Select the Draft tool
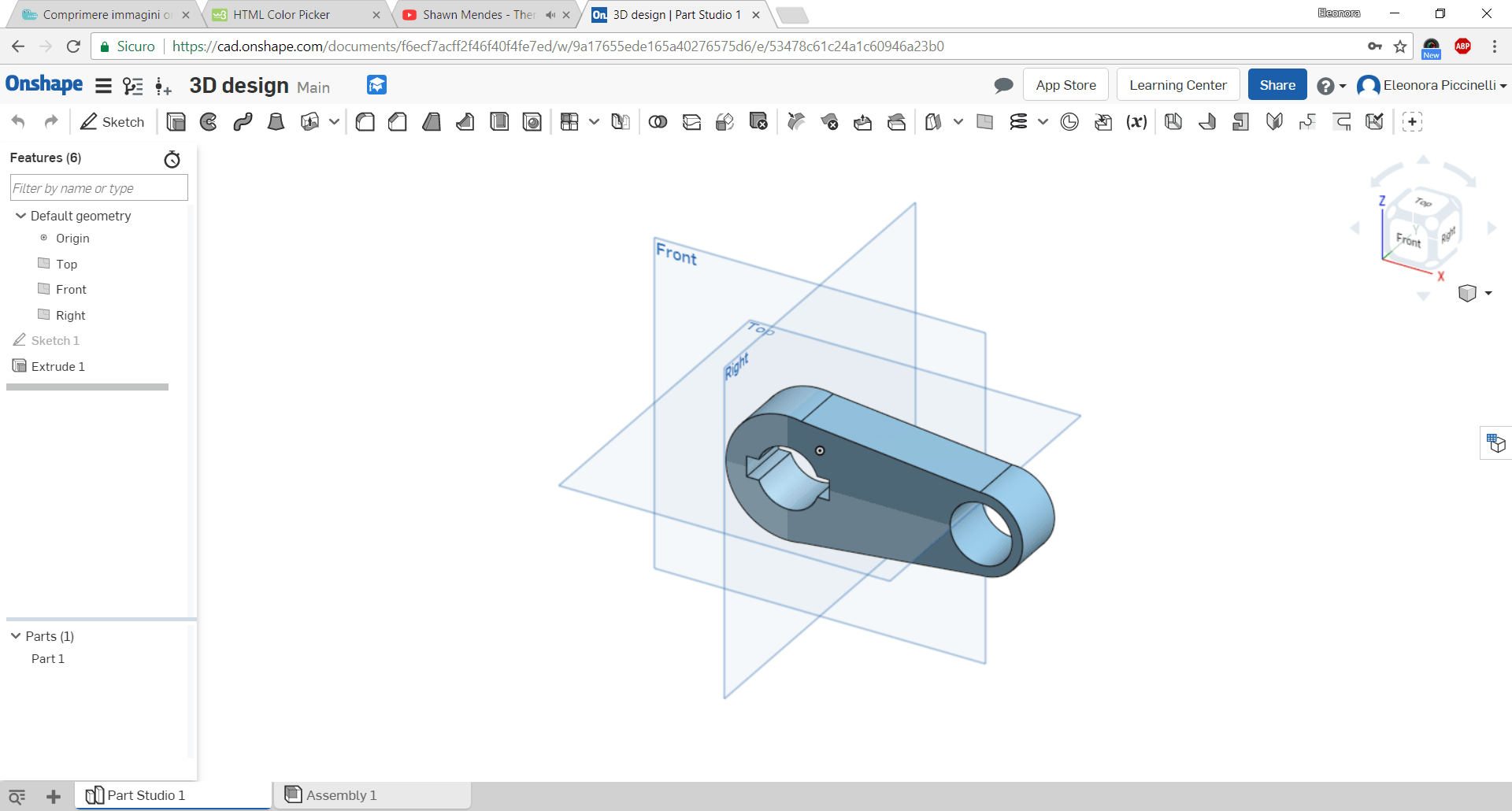 pos(432,122)
